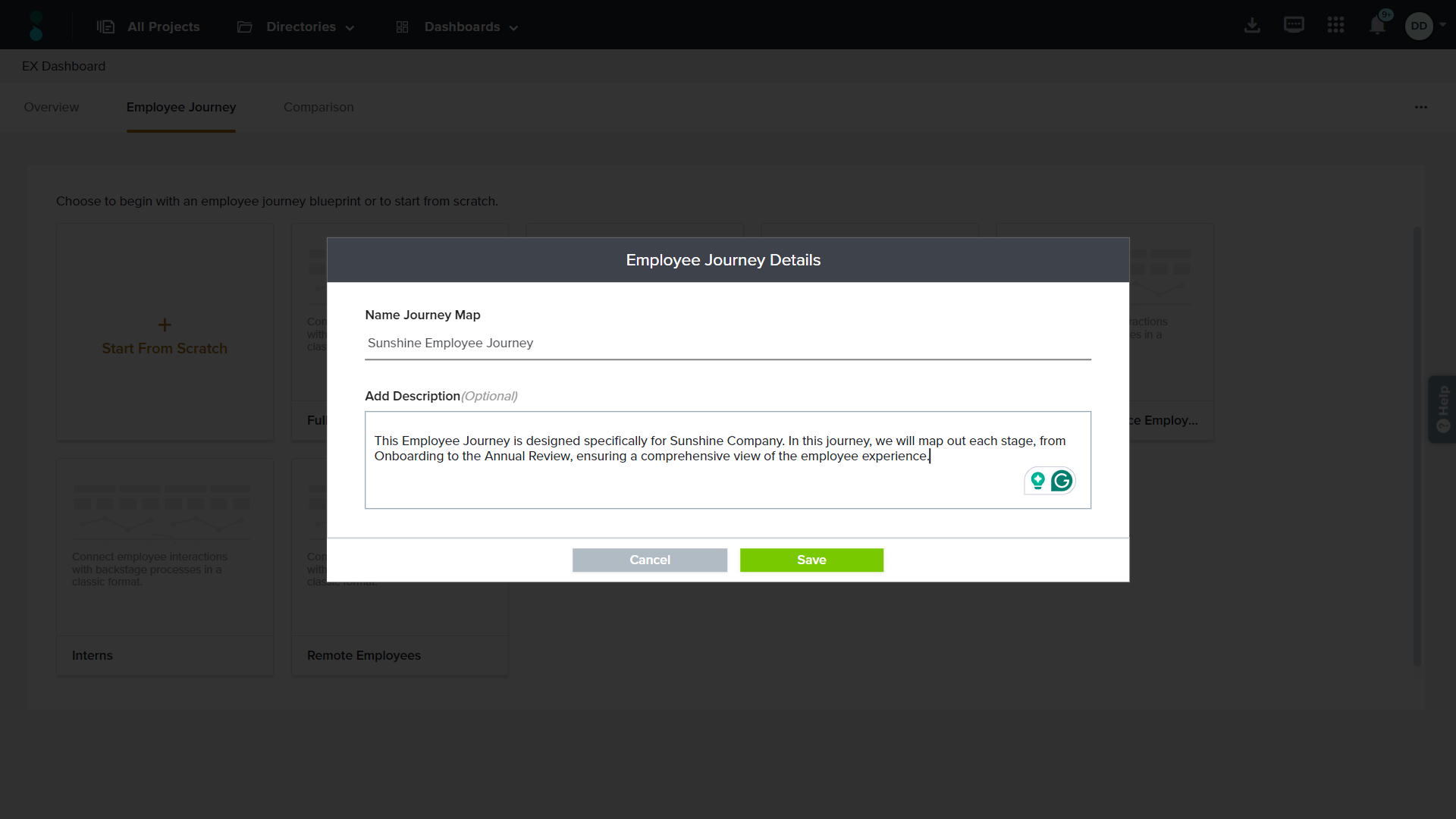This screenshot has width=1456, height=819.
Task: Switch to the Comparison tab
Action: [318, 107]
